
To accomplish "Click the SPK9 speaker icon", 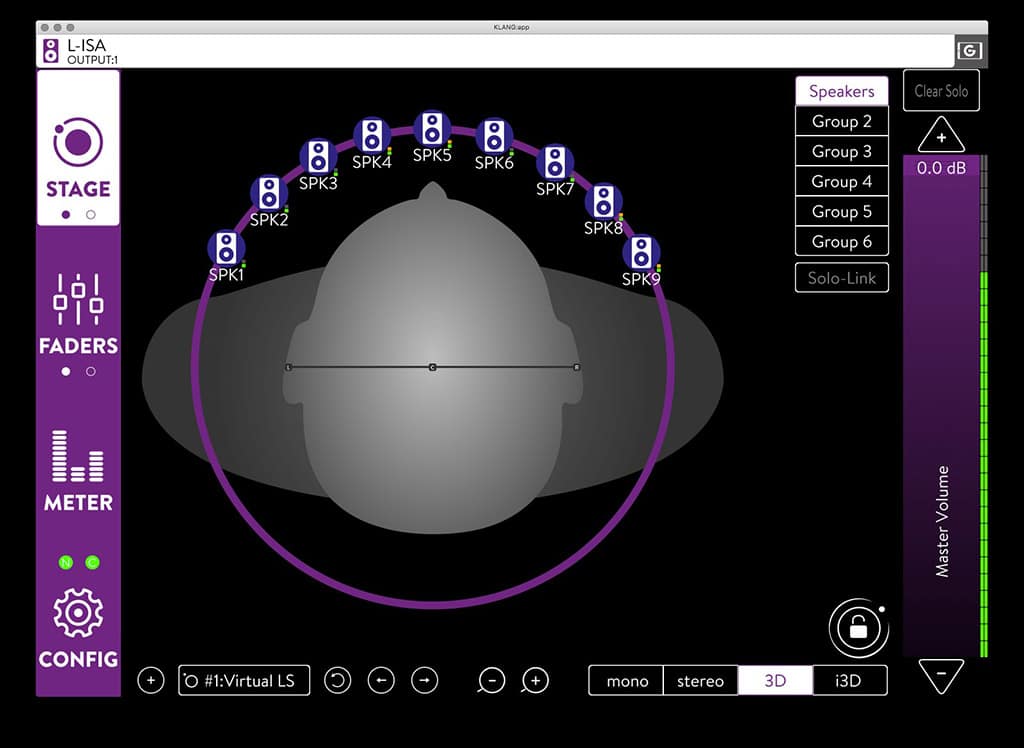I will coord(641,253).
